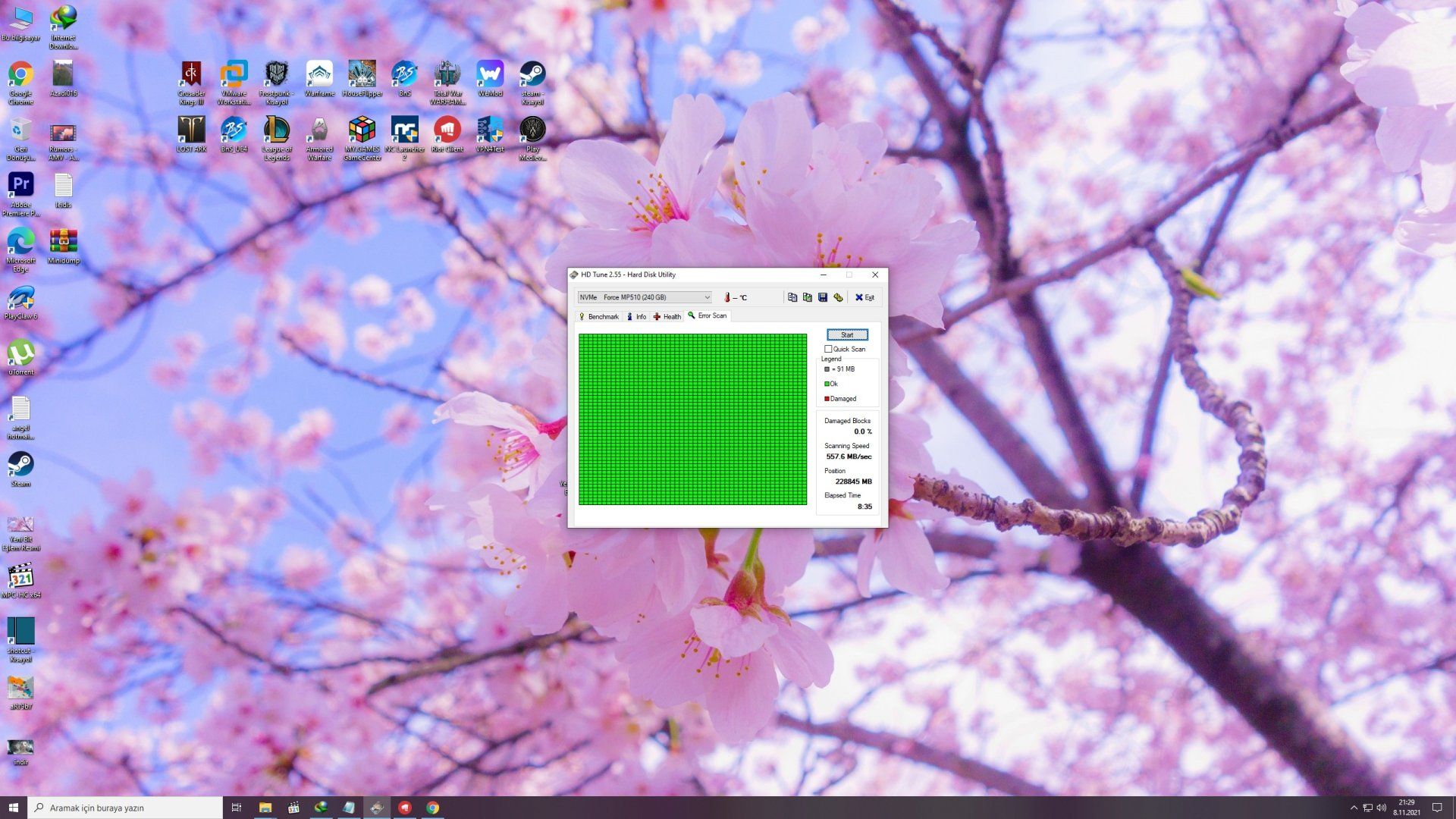
Task: Click the Exit button
Action: pos(864,297)
